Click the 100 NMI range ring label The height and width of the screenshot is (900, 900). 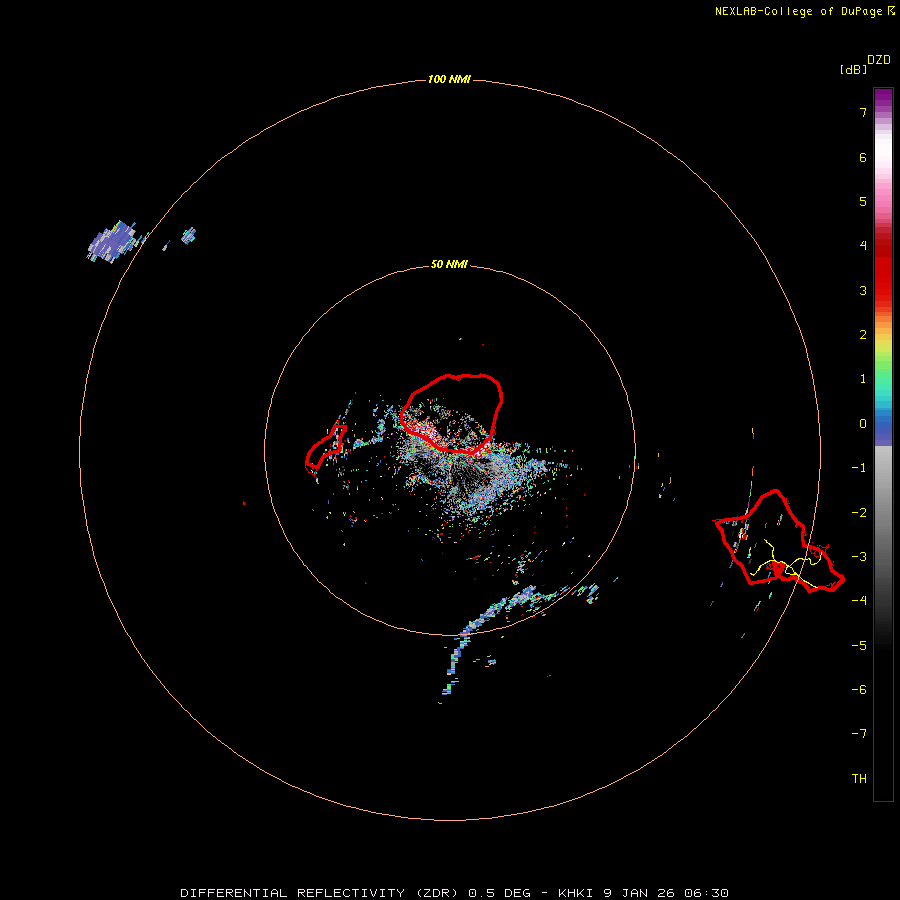pyautogui.click(x=449, y=79)
